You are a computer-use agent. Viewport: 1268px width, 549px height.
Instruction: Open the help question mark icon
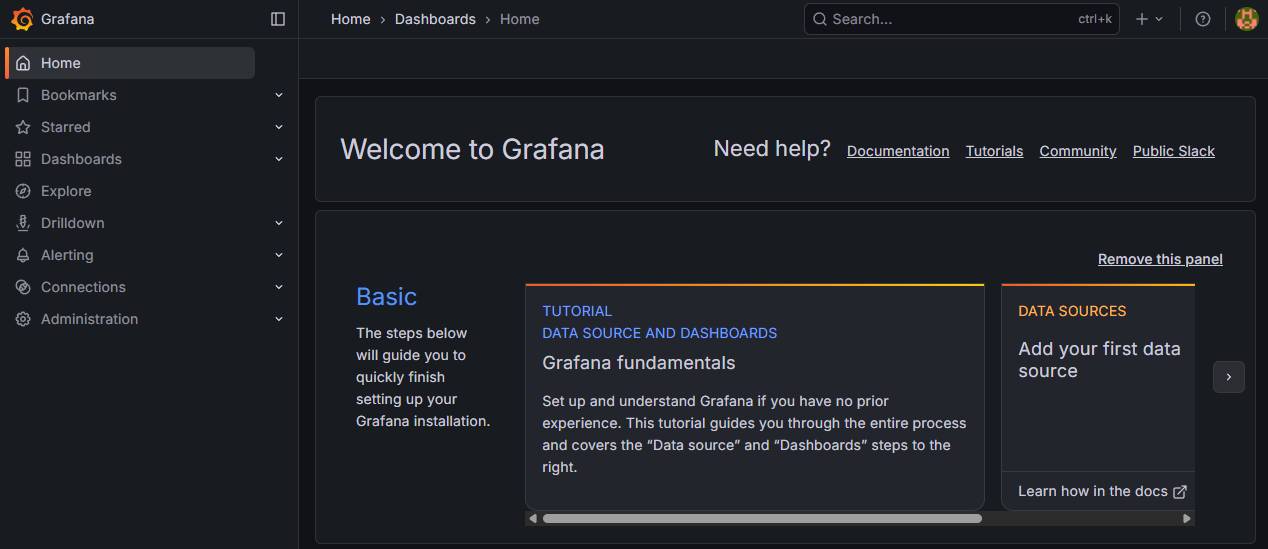click(1203, 19)
